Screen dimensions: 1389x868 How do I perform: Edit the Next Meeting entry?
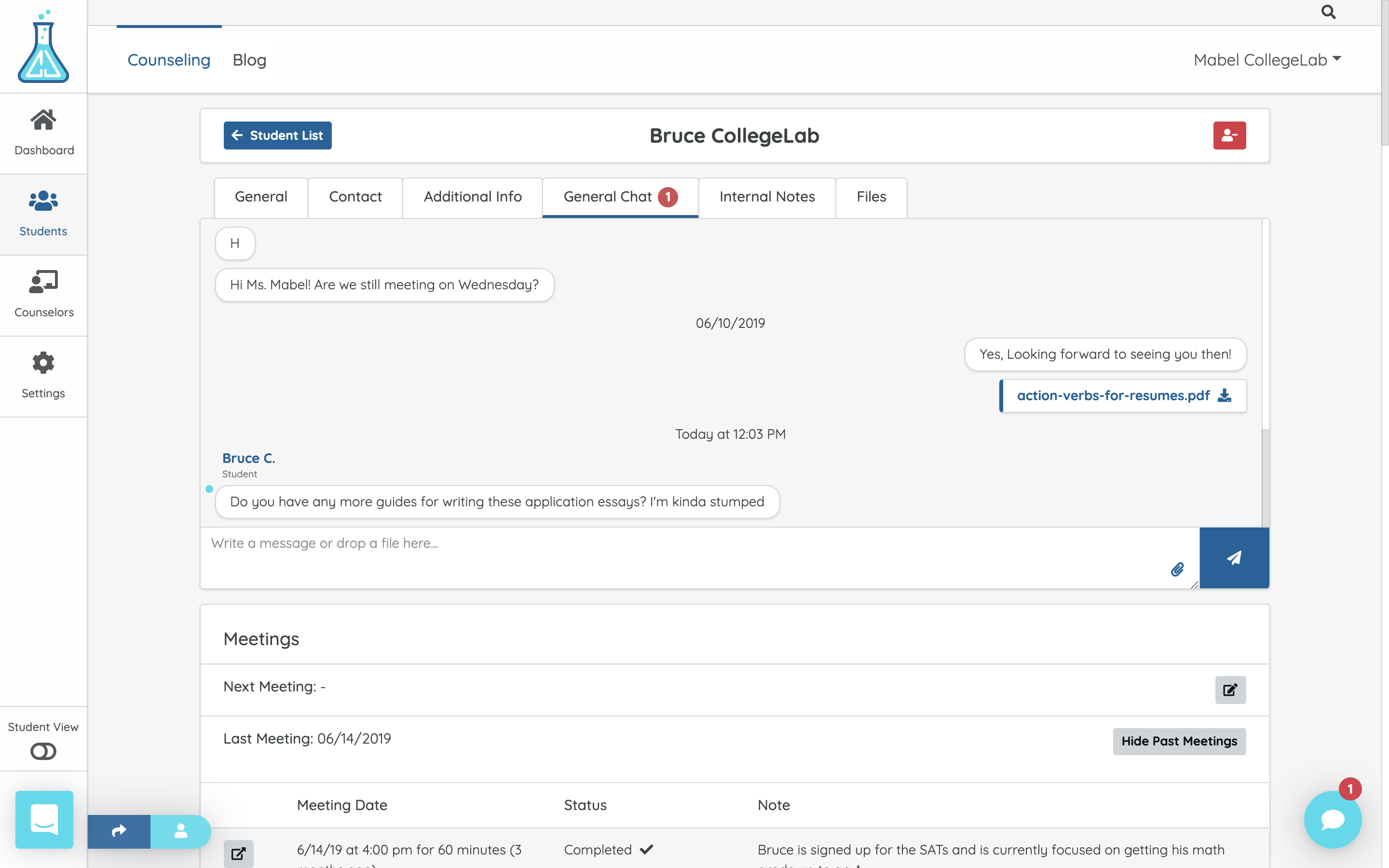(x=1230, y=690)
